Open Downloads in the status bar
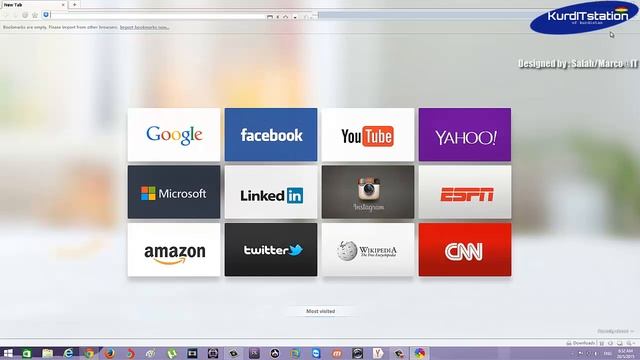This screenshot has width=640, height=360. 581,343
